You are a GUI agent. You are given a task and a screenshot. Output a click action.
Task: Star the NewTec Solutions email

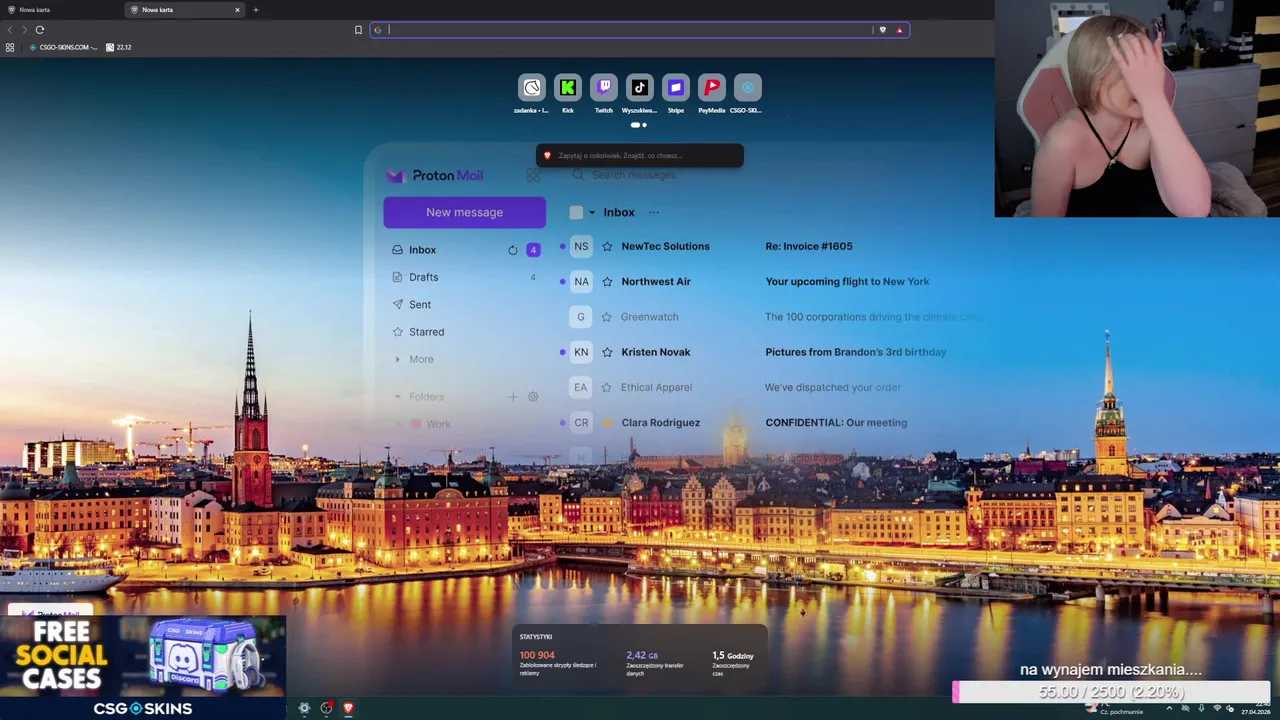click(x=607, y=246)
